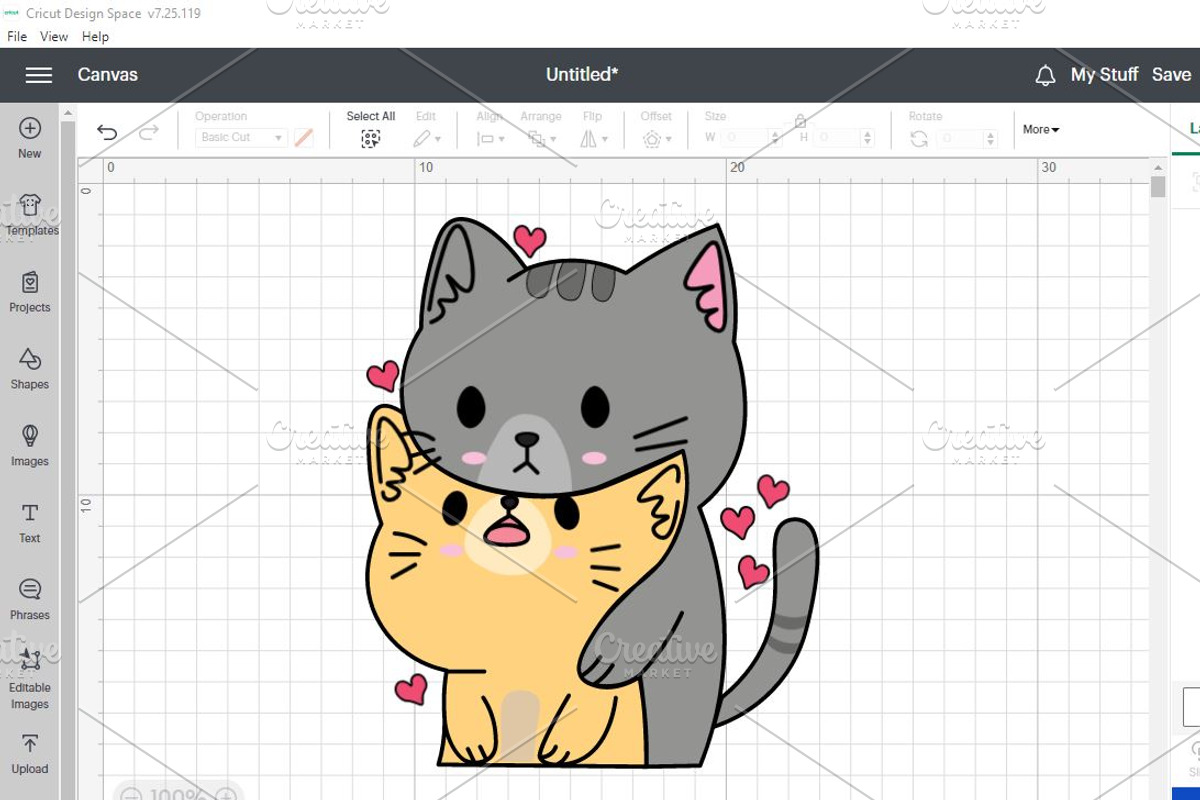Image resolution: width=1200 pixels, height=800 pixels.
Task: Click the Save button
Action: coord(1171,75)
